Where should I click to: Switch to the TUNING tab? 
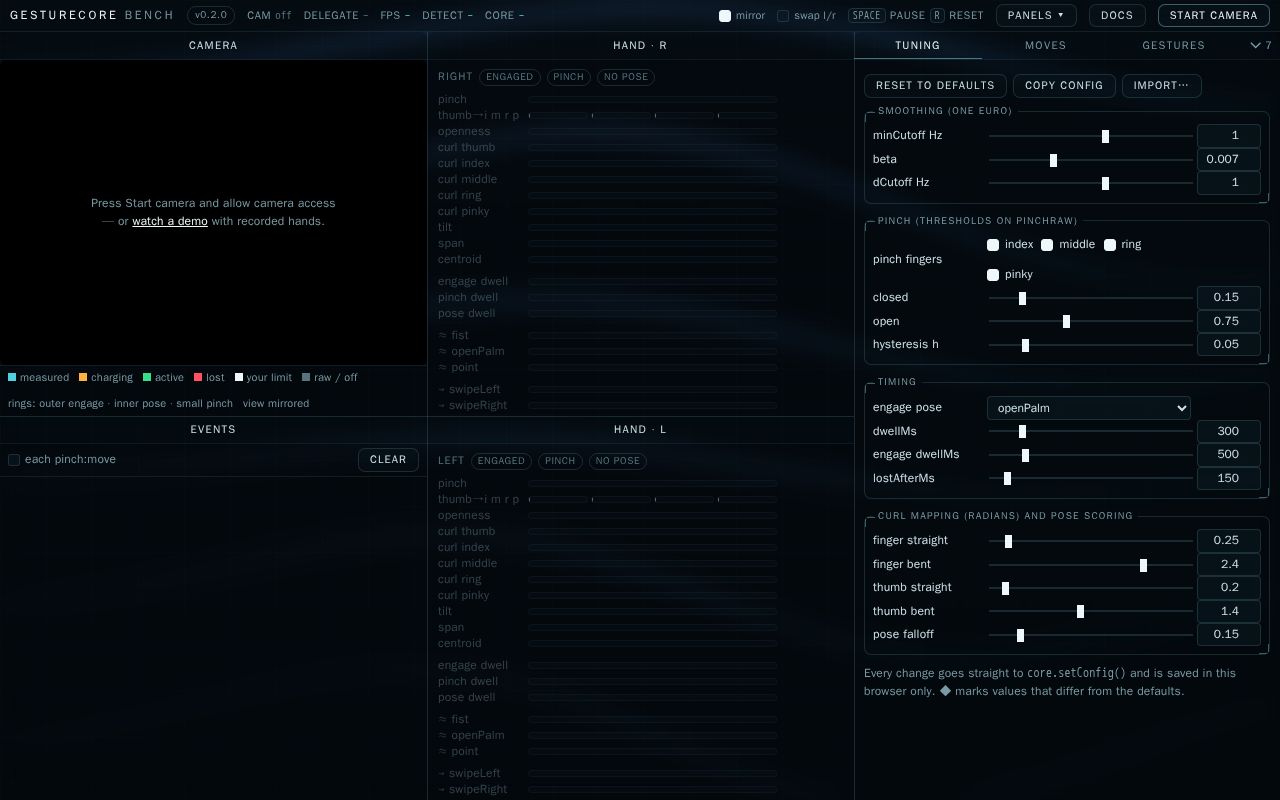pyautogui.click(x=917, y=45)
